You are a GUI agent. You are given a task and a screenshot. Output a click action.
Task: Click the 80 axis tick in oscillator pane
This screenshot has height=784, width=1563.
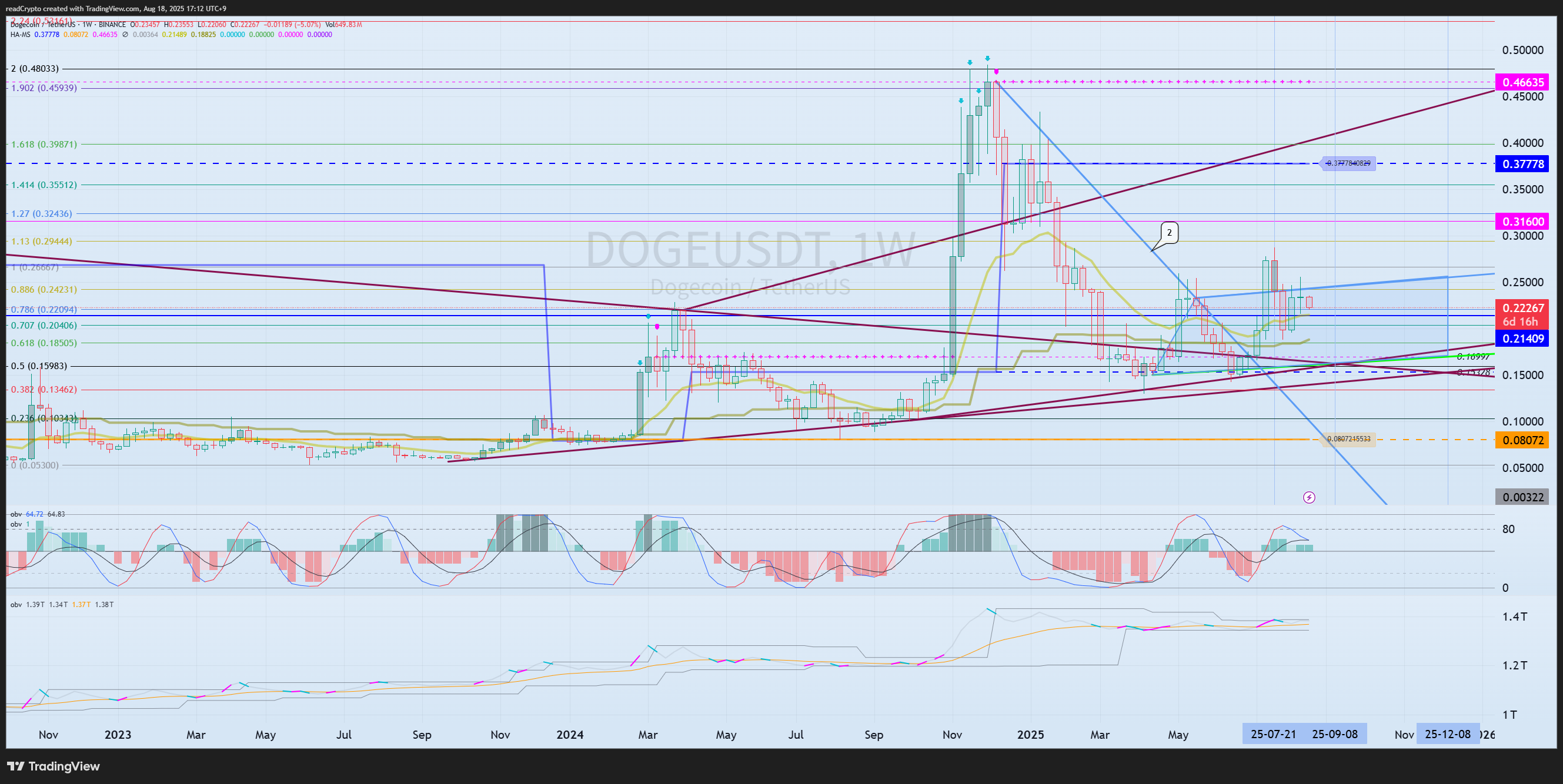coord(1508,529)
